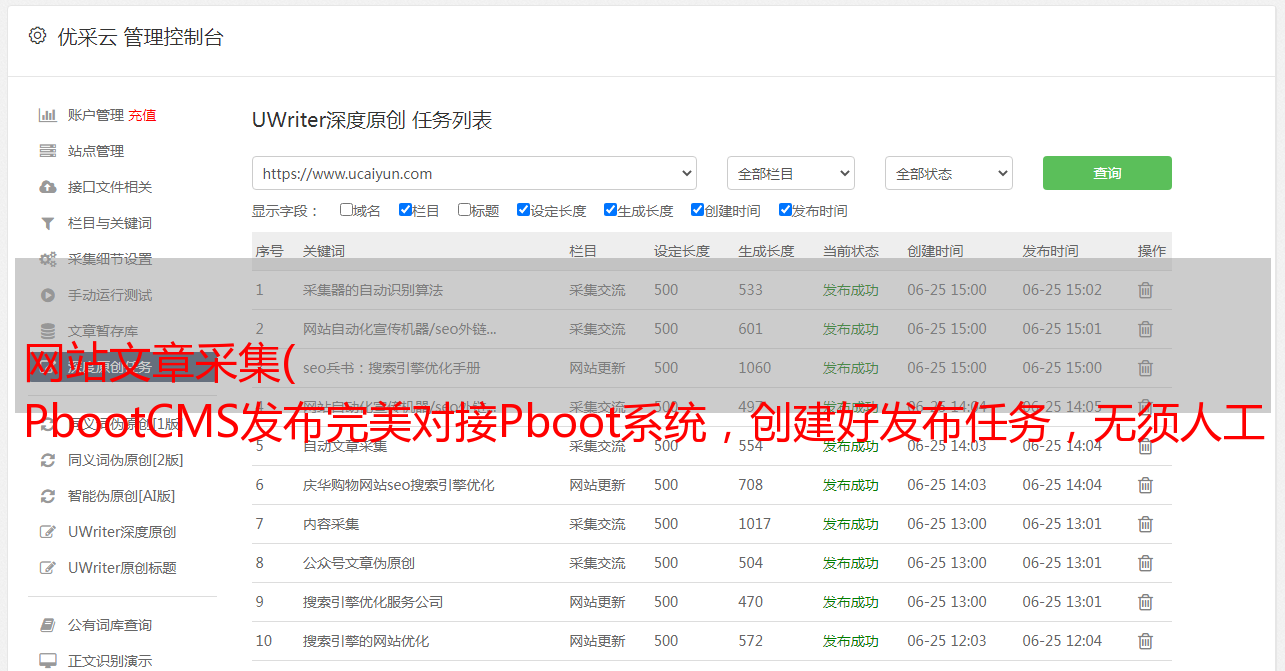Delete the 搜索引擎的网站优化 task via trash icon
Image resolution: width=1285 pixels, height=671 pixels.
(1146, 641)
